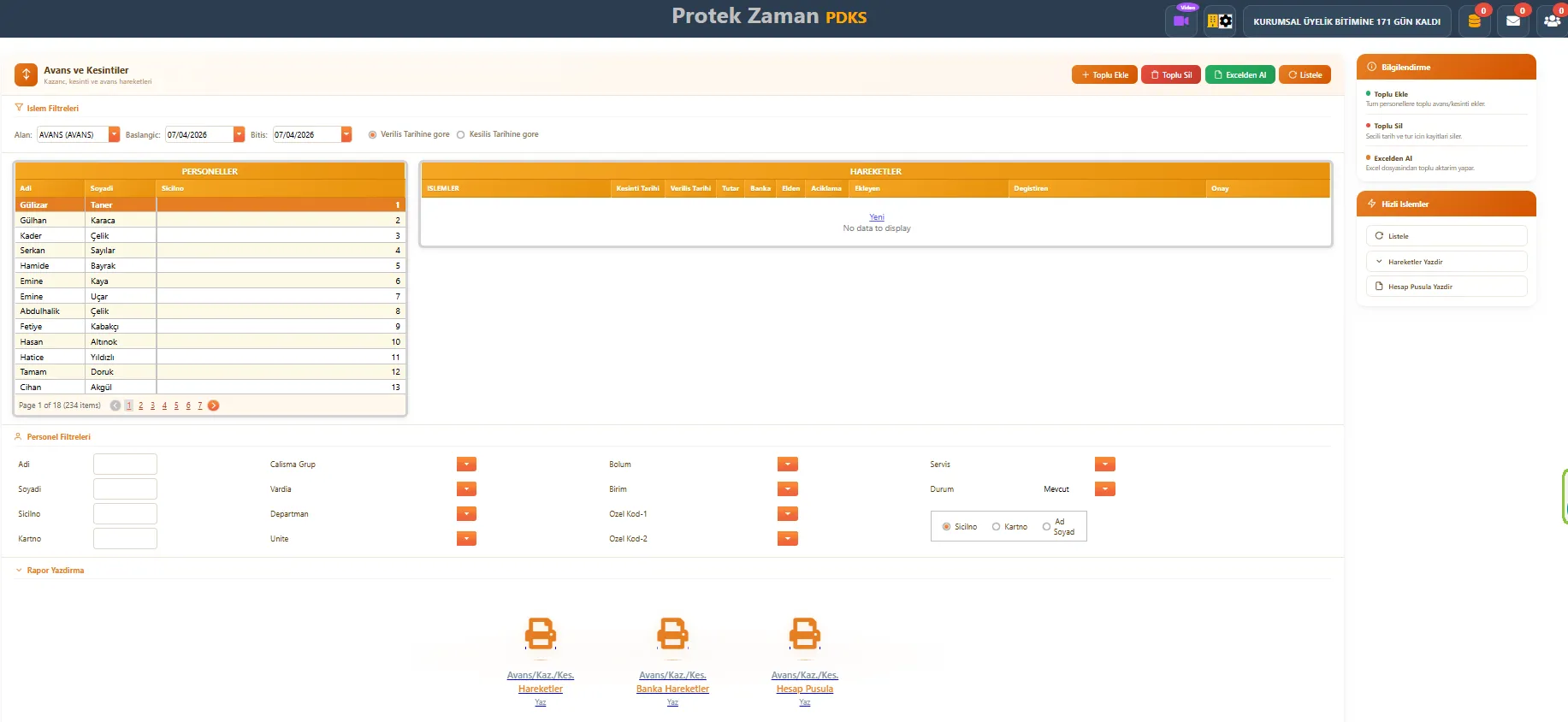Select personnel row Hatice Yıldızlı
Viewport: 1568px width, 722px height.
click(210, 358)
